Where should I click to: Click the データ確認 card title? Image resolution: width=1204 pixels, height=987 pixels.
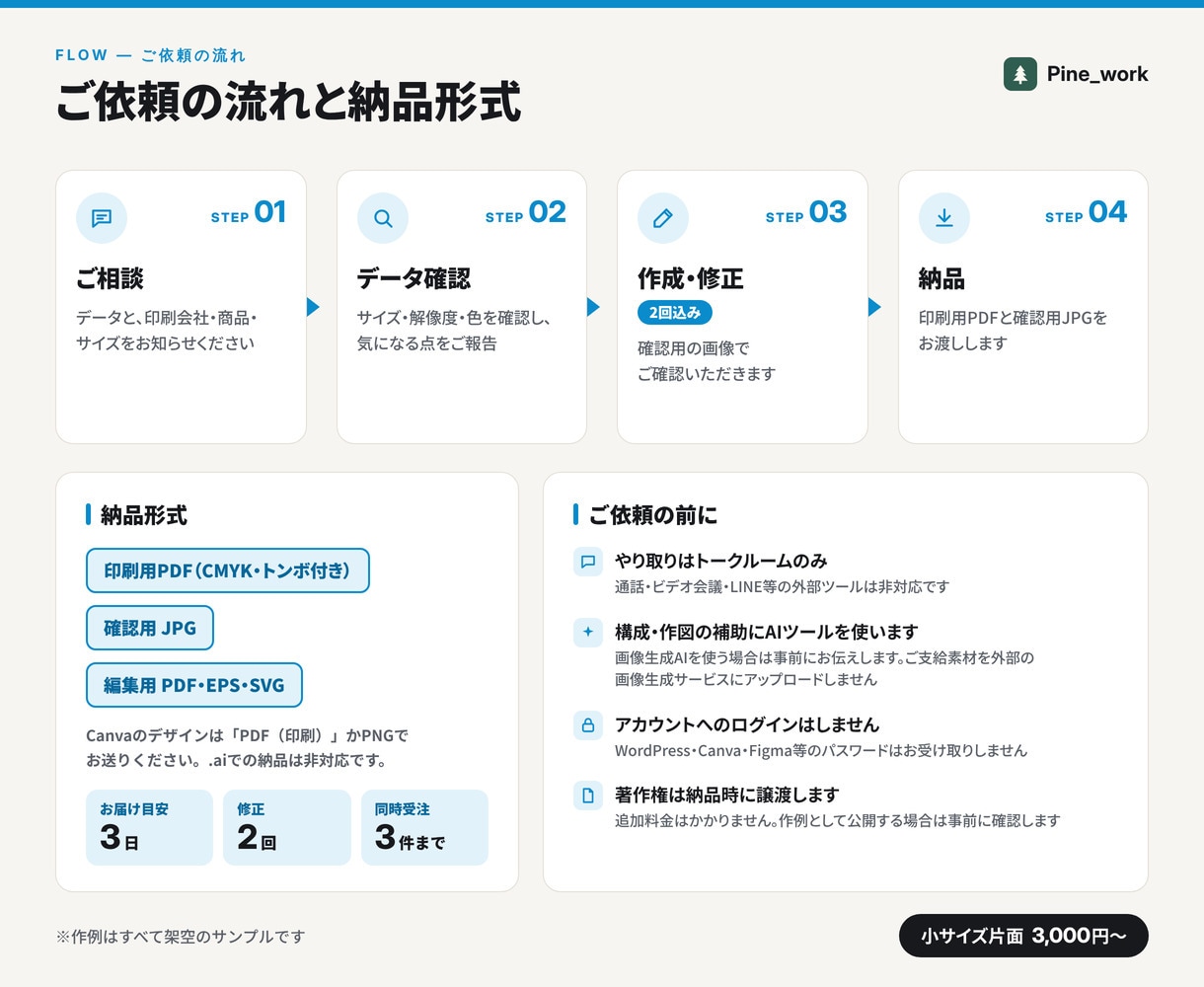tap(414, 278)
